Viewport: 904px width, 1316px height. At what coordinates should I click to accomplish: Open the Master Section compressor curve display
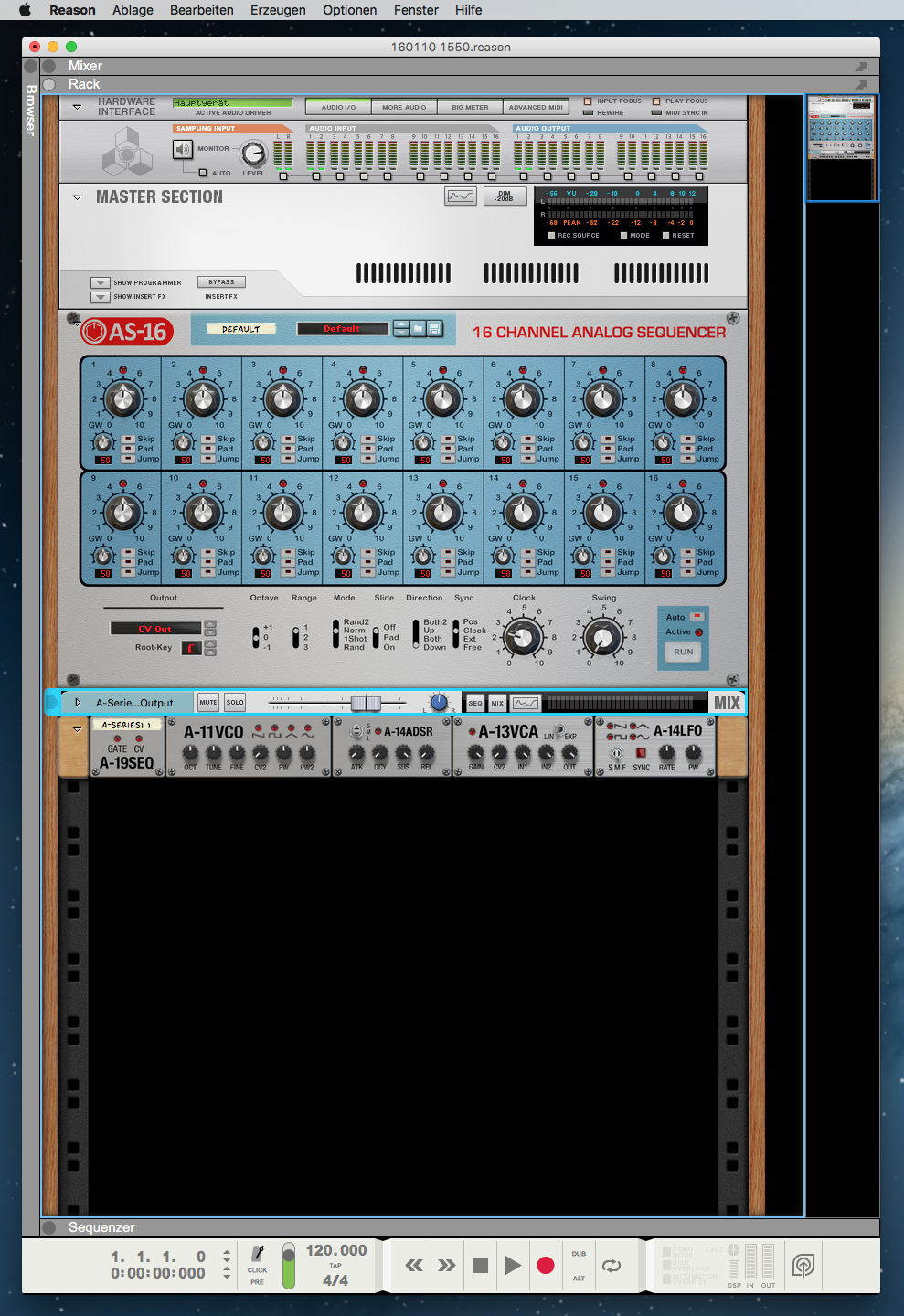coord(461,196)
